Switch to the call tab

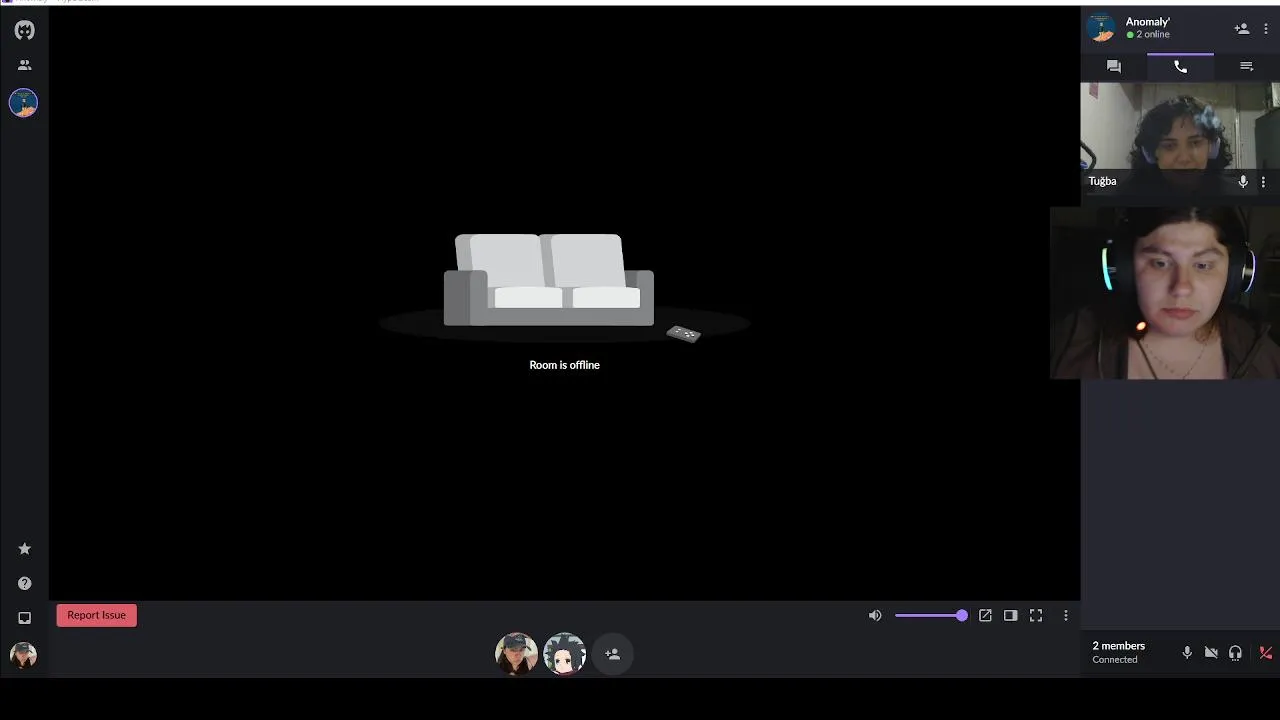1180,66
